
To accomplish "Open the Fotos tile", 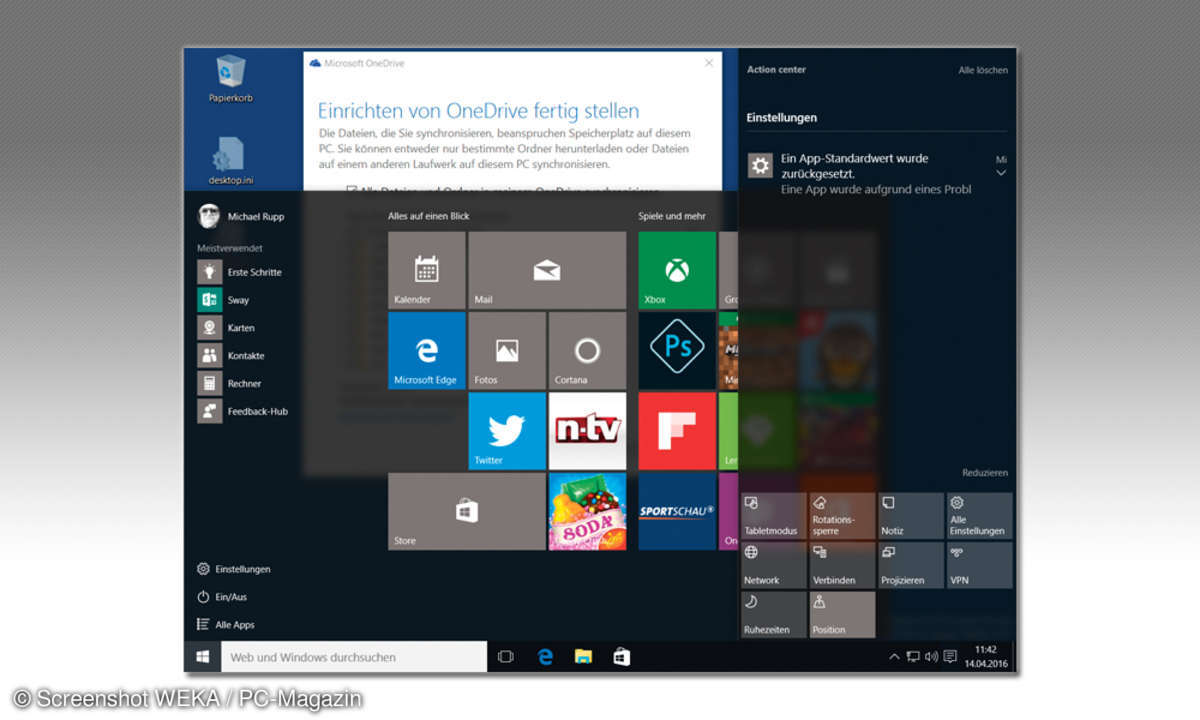I will (x=507, y=351).
